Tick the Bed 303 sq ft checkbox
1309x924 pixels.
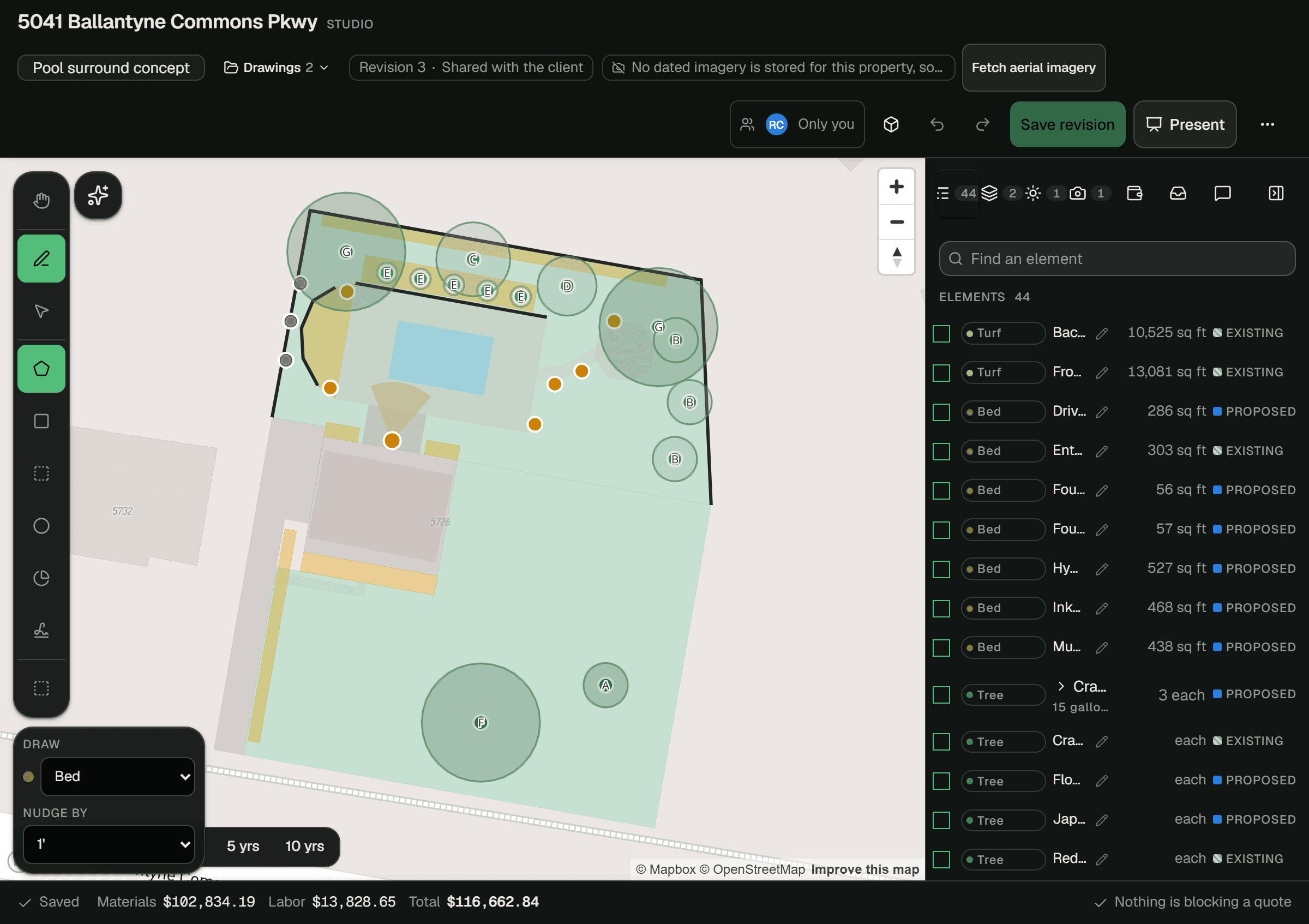[941, 452]
